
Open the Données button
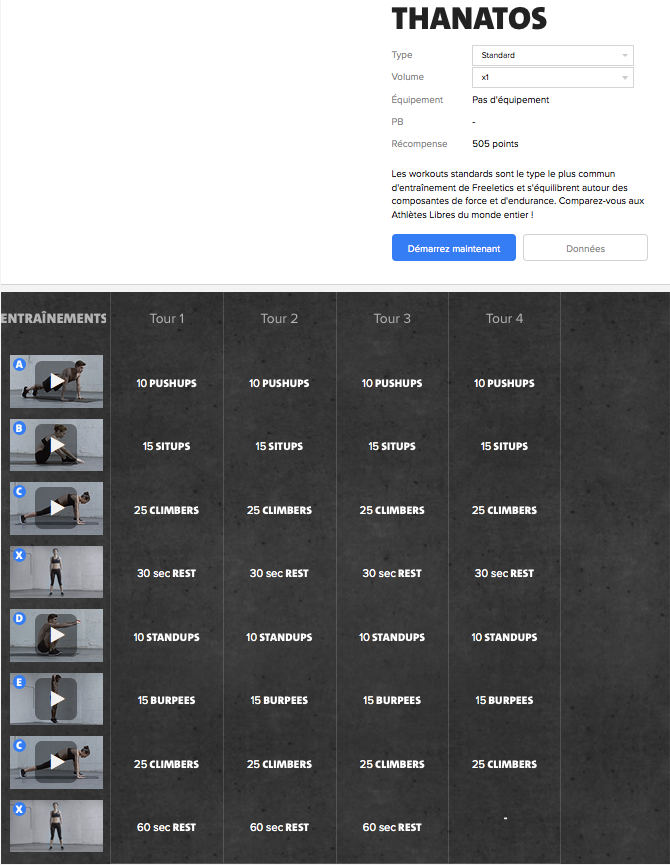pos(586,248)
